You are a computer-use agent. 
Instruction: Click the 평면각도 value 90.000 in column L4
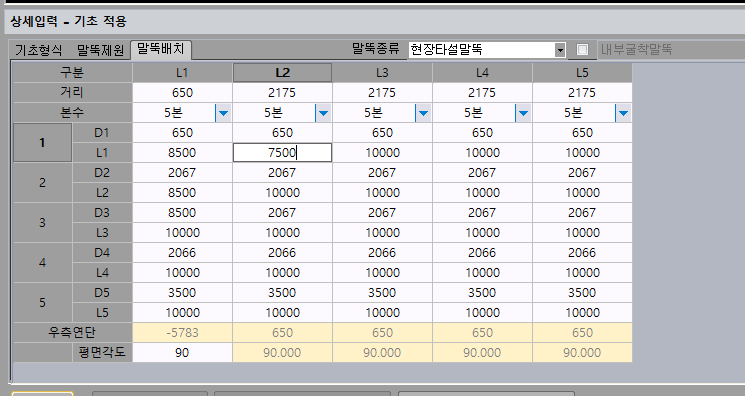[x=482, y=352]
